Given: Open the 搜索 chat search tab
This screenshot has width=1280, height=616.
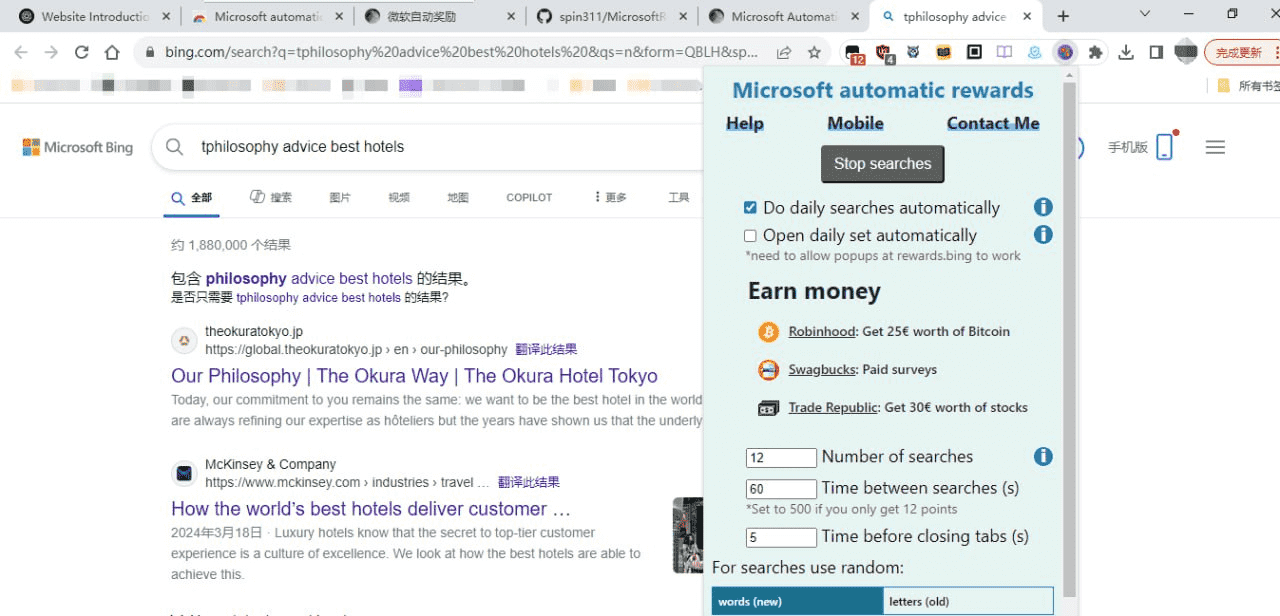Looking at the screenshot, I should [x=271, y=197].
